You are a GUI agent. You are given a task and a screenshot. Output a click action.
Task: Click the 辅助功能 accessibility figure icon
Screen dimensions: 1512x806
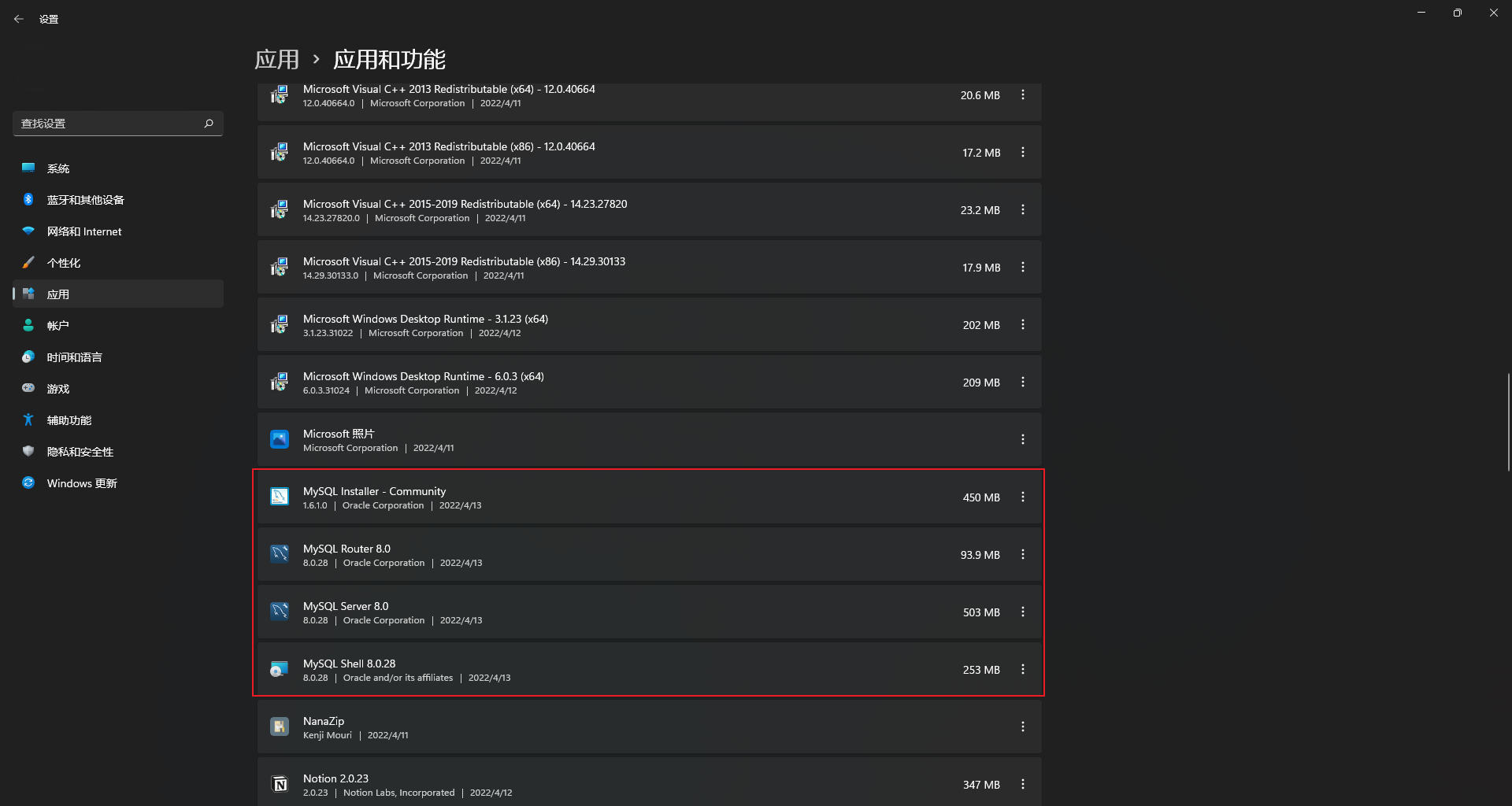(x=28, y=420)
